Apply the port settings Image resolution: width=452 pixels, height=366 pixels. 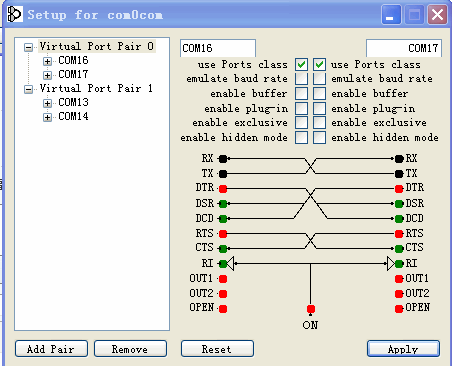(403, 349)
